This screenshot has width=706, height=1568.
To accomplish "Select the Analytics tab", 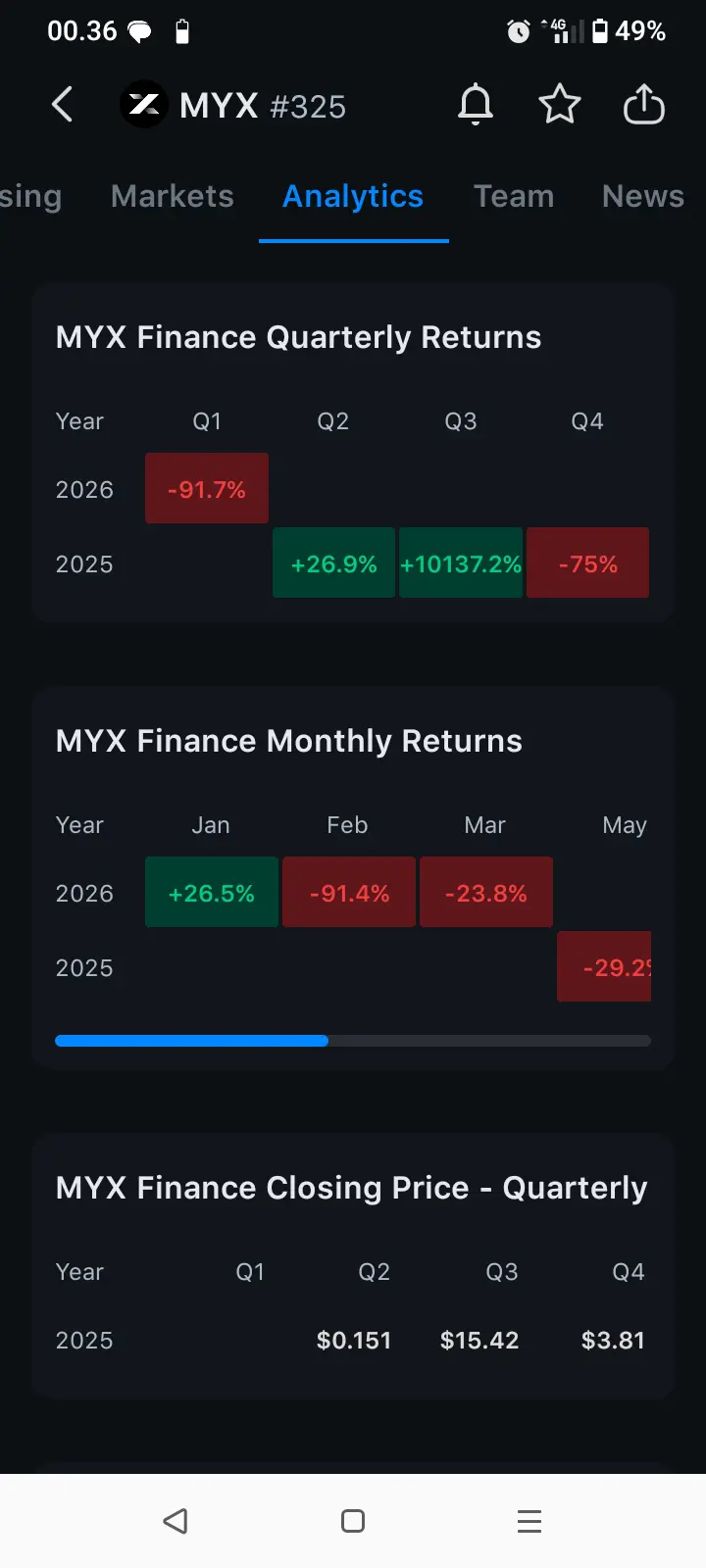I will [x=353, y=197].
